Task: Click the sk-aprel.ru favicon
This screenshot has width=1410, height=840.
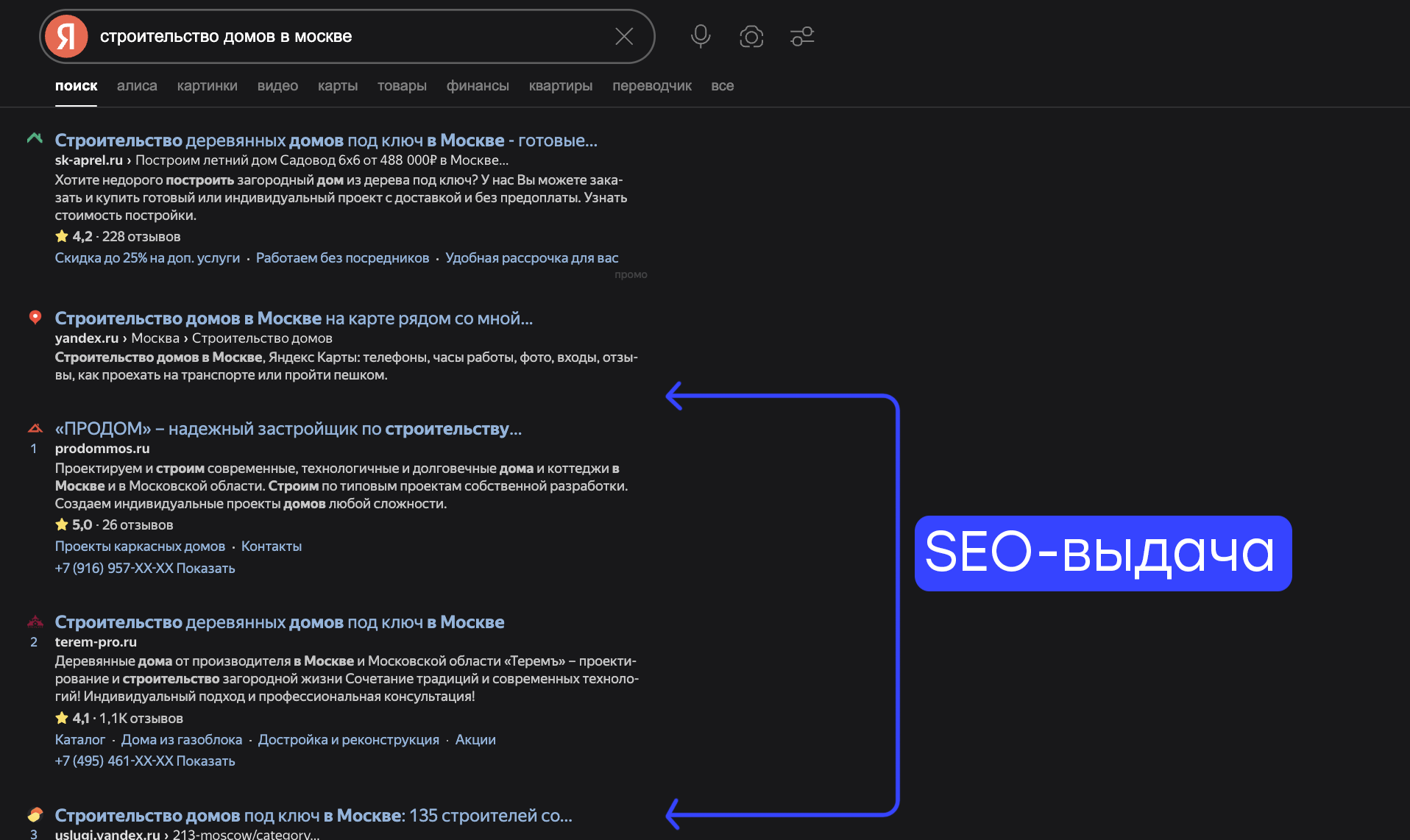Action: 35,138
